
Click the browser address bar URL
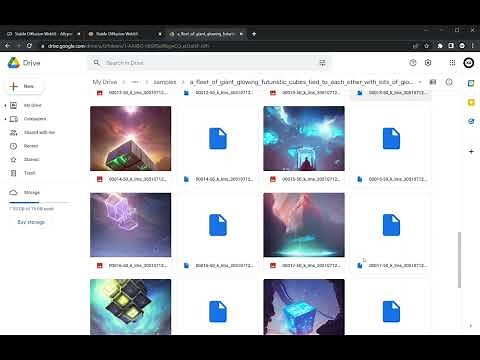pos(128,46)
